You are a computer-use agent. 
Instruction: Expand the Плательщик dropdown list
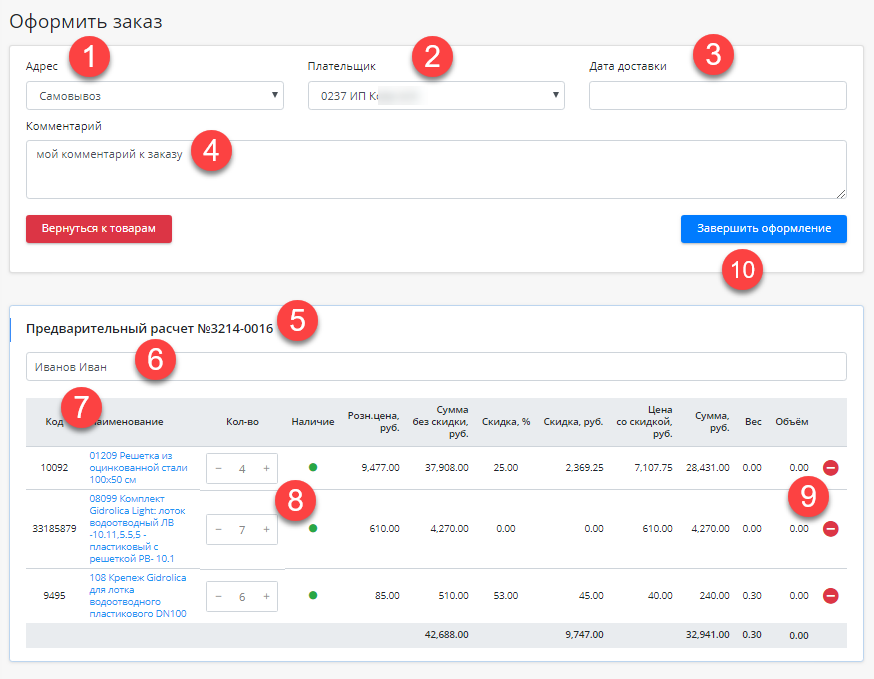click(x=436, y=96)
